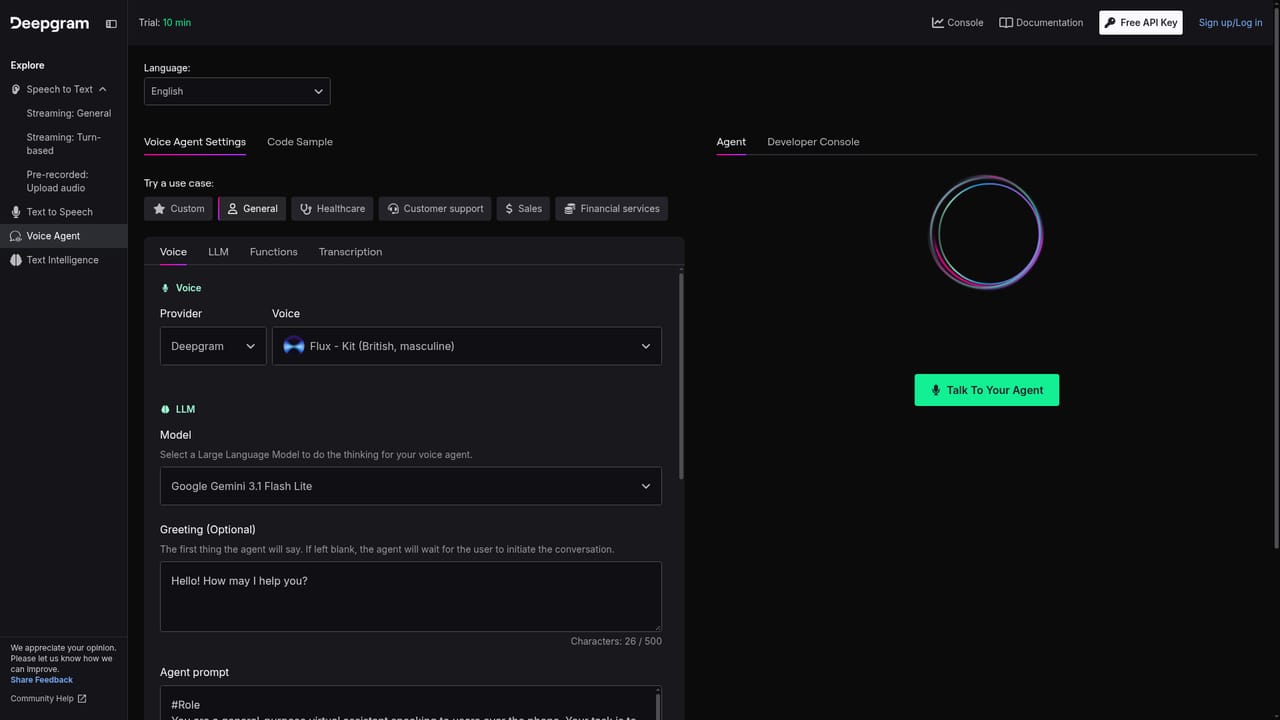Open the Sign up/Log in link
This screenshot has height=720, width=1280.
[1230, 22]
